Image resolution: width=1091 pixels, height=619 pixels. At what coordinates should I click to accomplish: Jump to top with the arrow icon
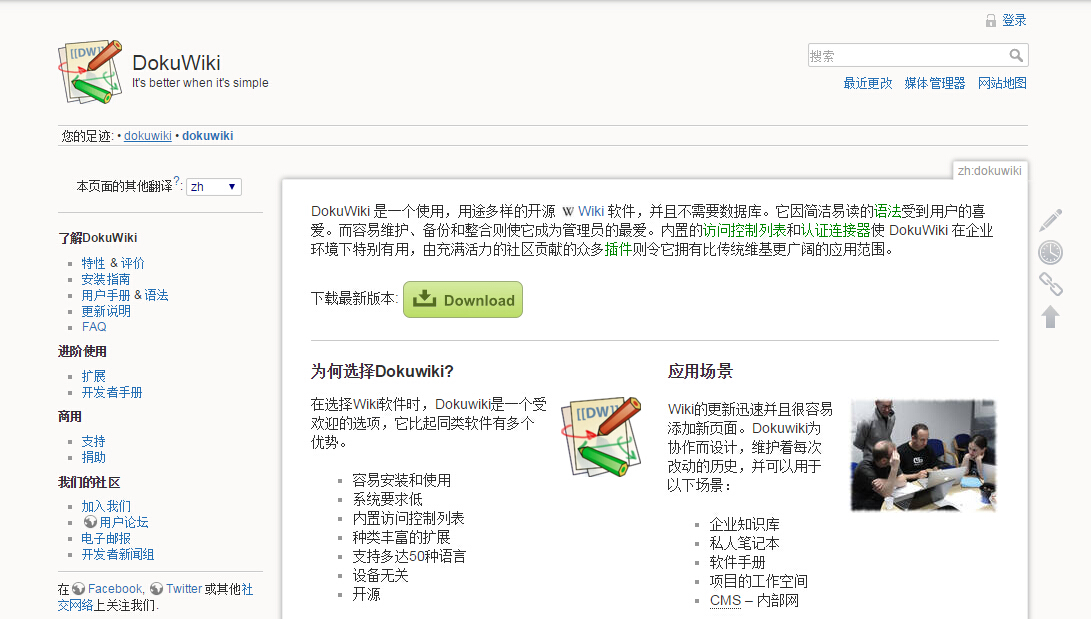coord(1050,316)
